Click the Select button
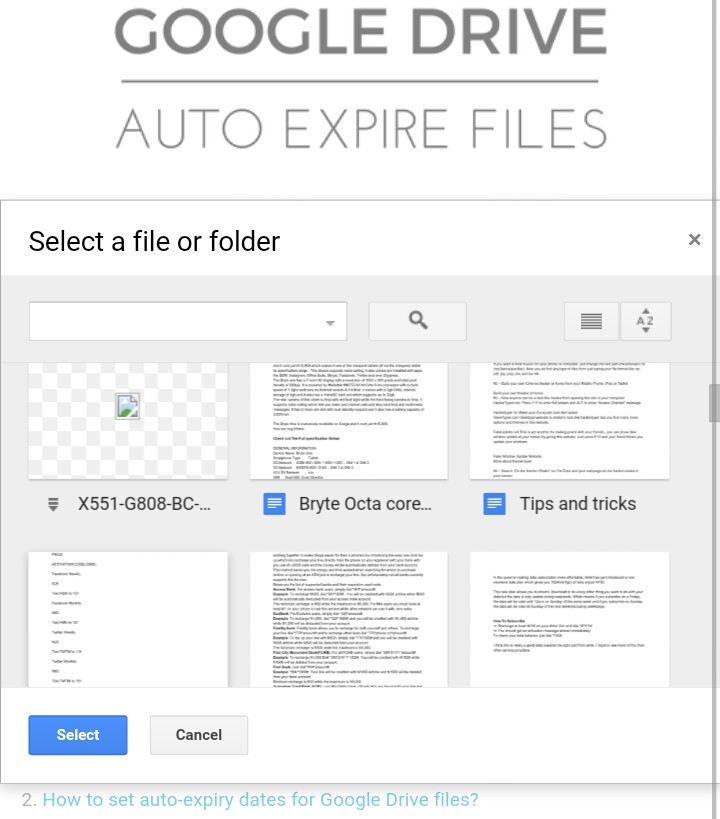Screen dimensions: 720x819 pos(78,735)
